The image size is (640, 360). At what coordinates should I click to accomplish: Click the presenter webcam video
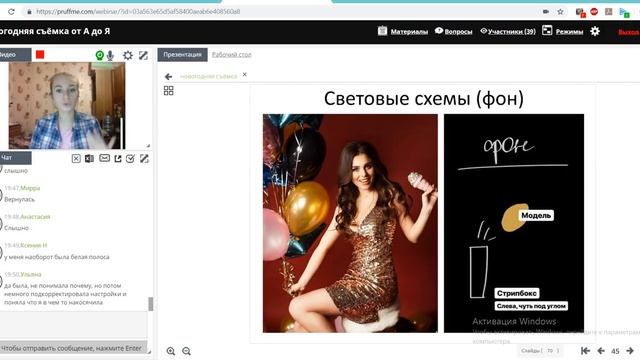67,105
